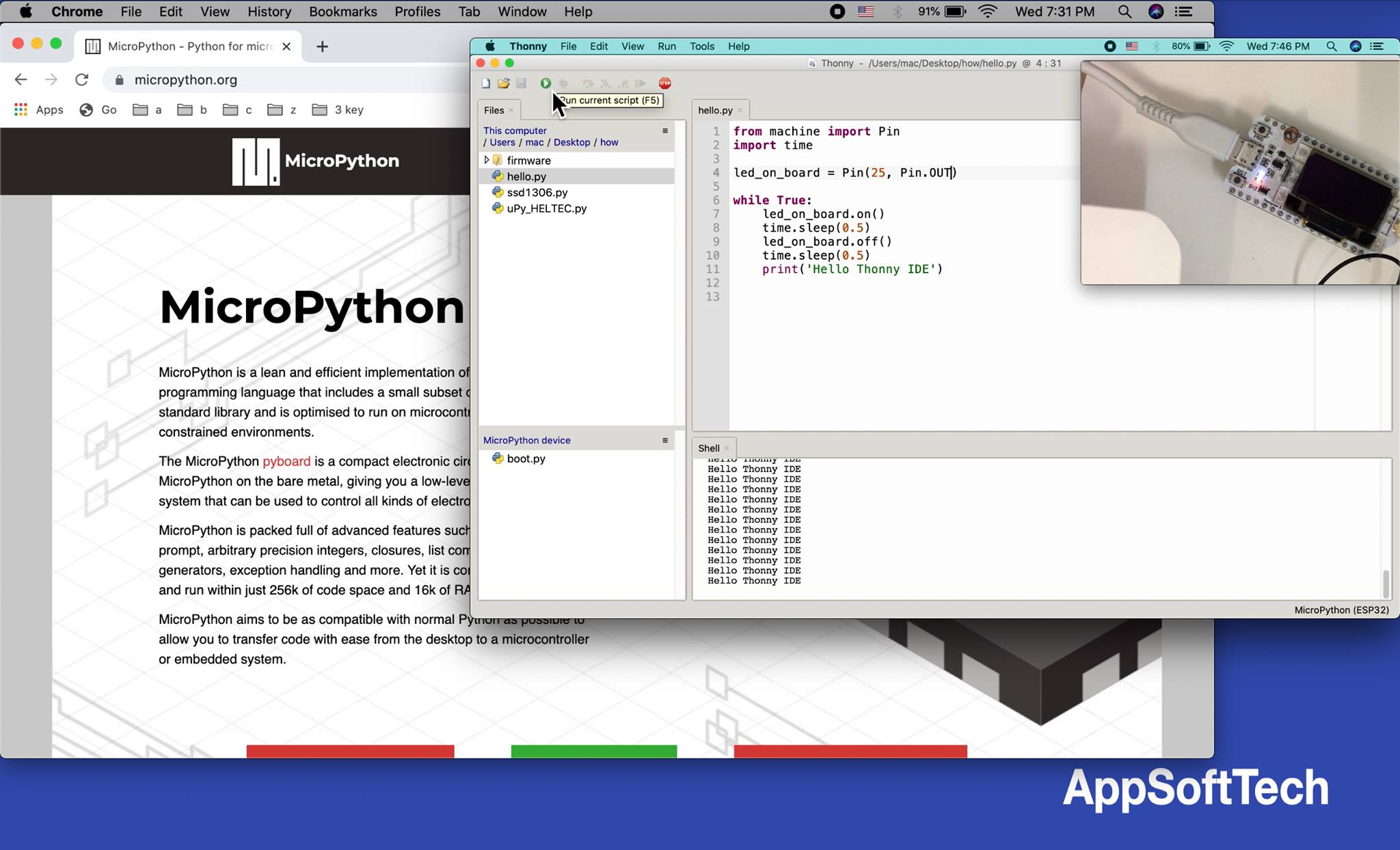The image size is (1400, 850).
Task: Open Thonny's Tools menu
Action: (x=702, y=46)
